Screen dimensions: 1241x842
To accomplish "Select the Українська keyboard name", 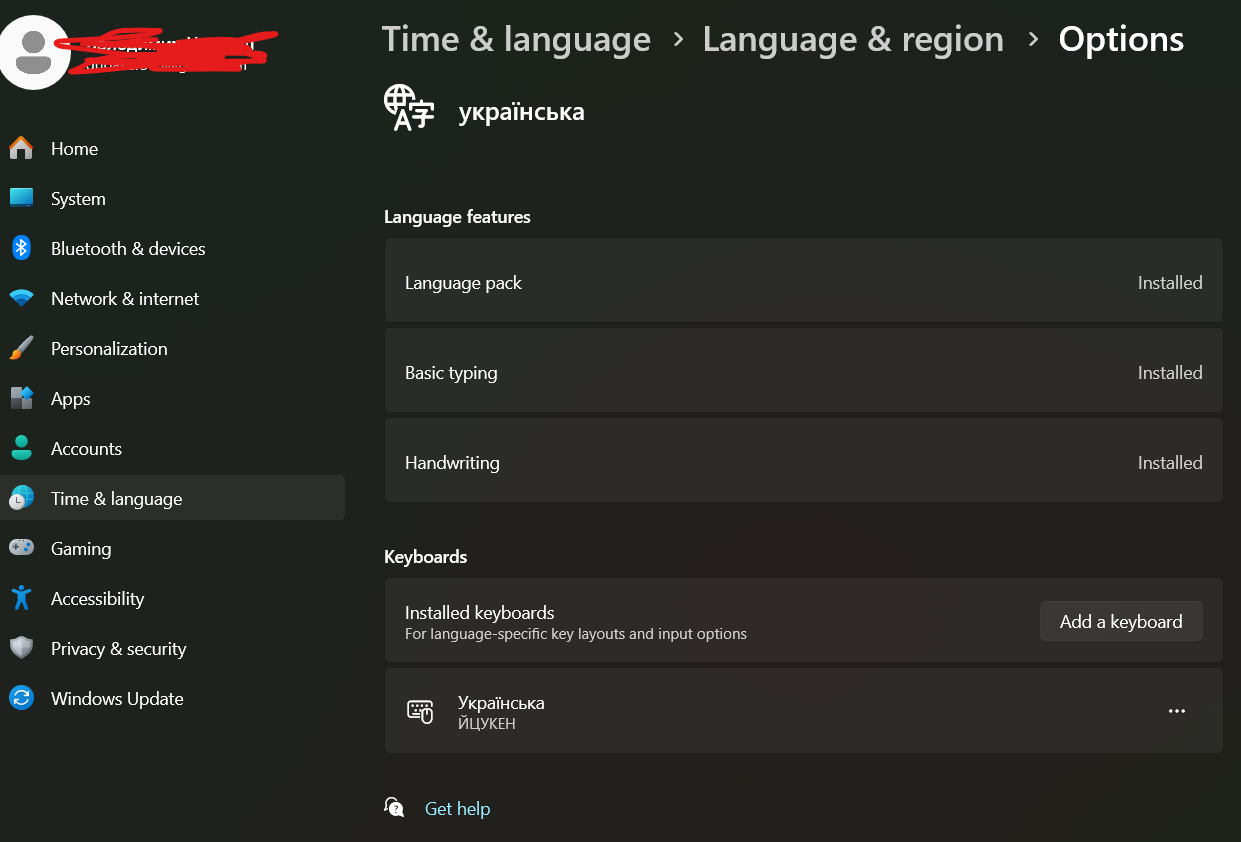I will click(501, 702).
